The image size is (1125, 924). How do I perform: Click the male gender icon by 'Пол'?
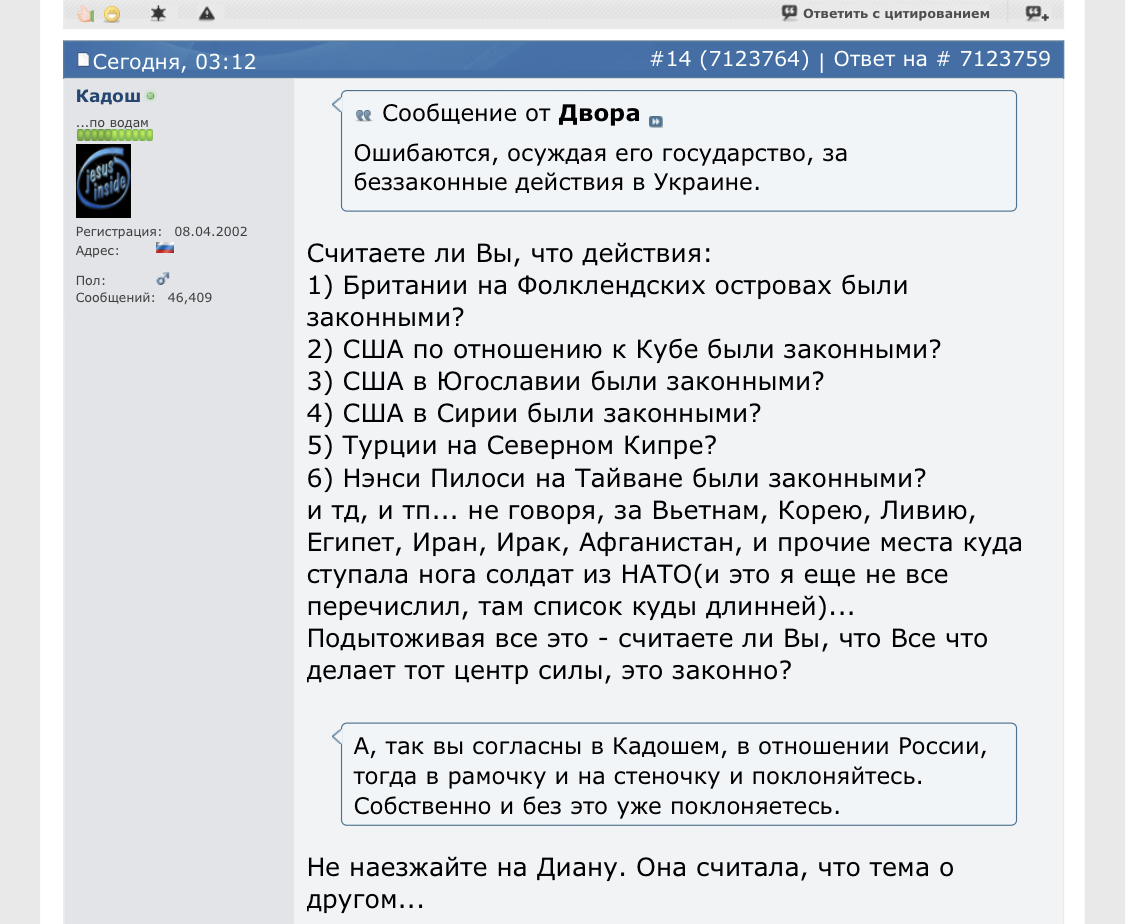point(163,280)
